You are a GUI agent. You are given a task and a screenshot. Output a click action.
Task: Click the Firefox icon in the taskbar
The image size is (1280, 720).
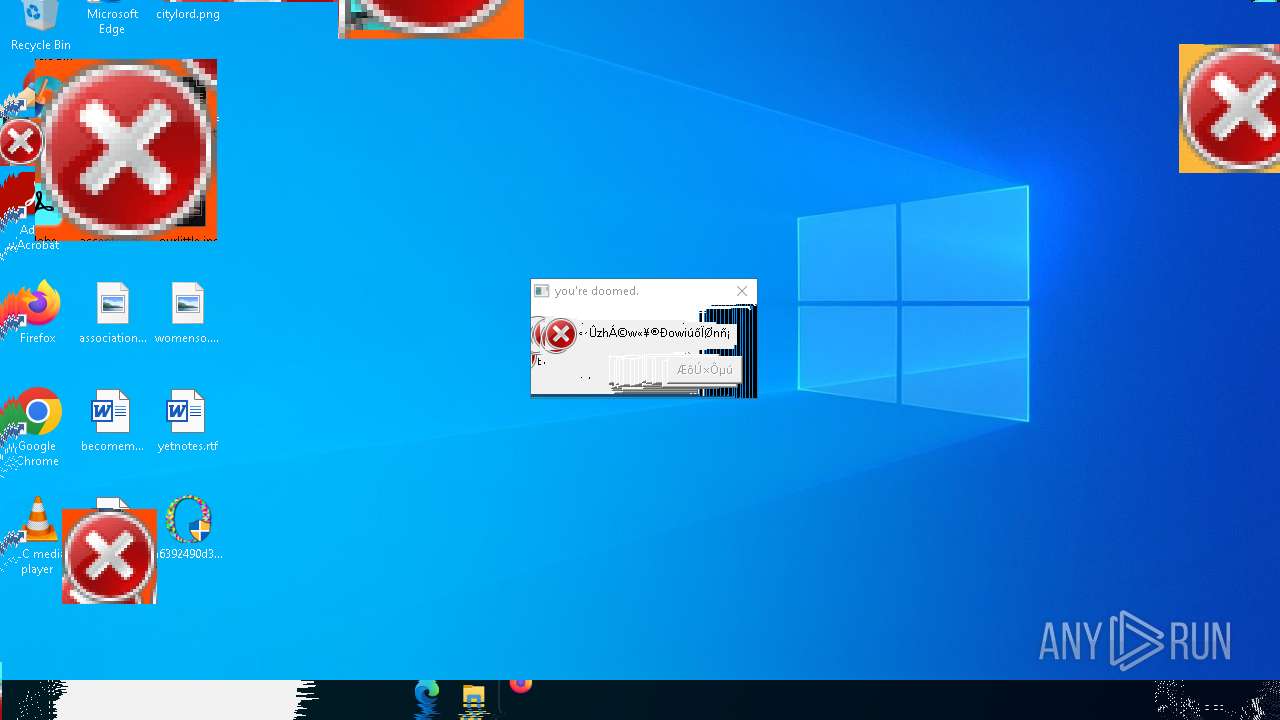tap(521, 685)
